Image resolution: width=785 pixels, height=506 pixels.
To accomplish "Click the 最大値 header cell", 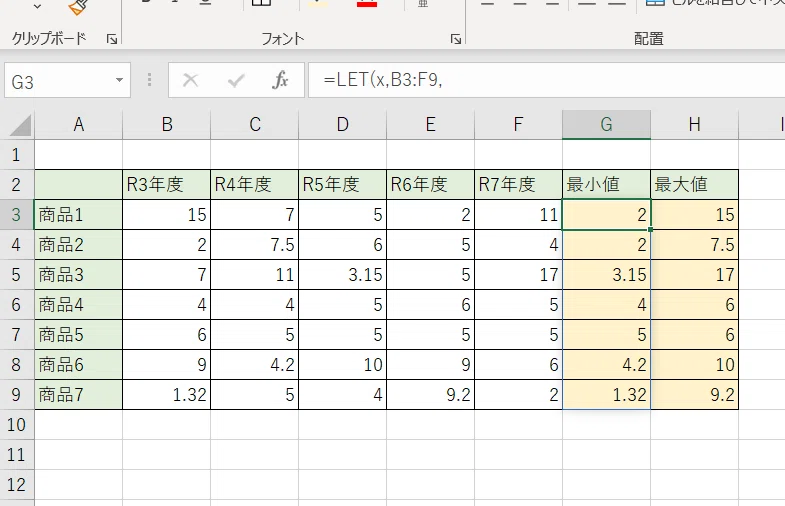I will point(695,185).
